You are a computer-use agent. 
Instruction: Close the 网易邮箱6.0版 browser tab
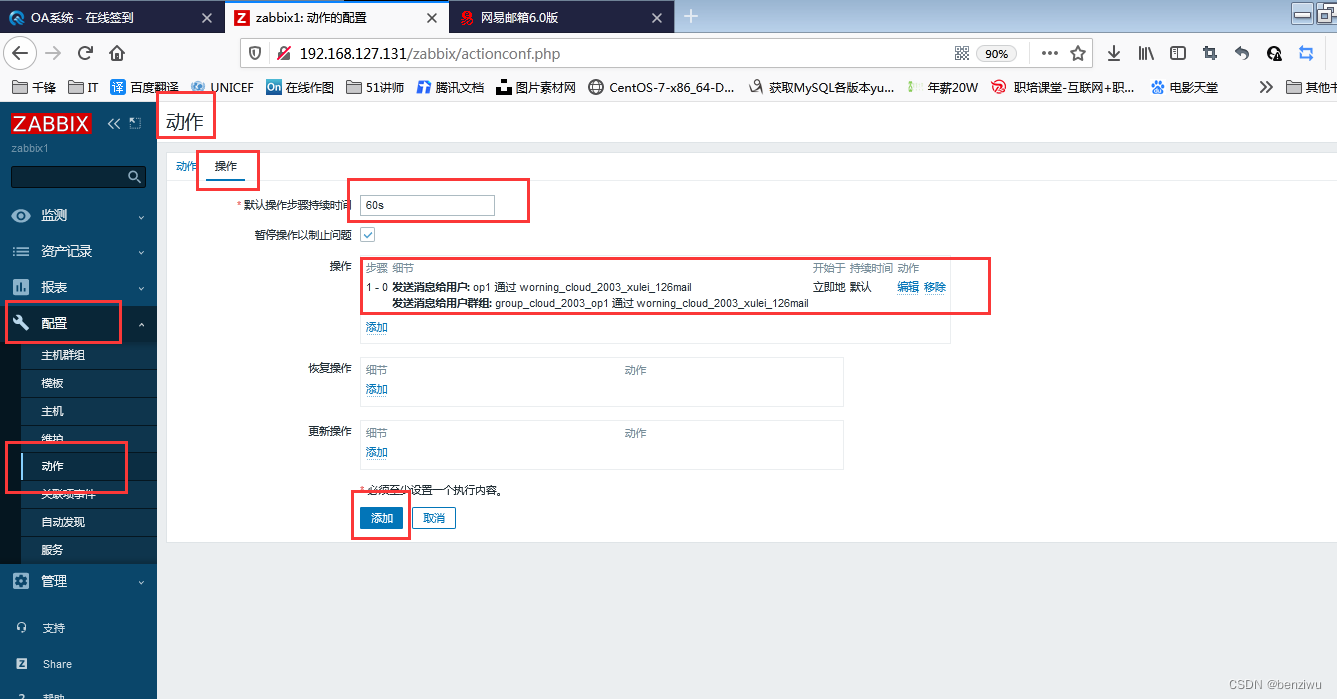click(x=657, y=18)
